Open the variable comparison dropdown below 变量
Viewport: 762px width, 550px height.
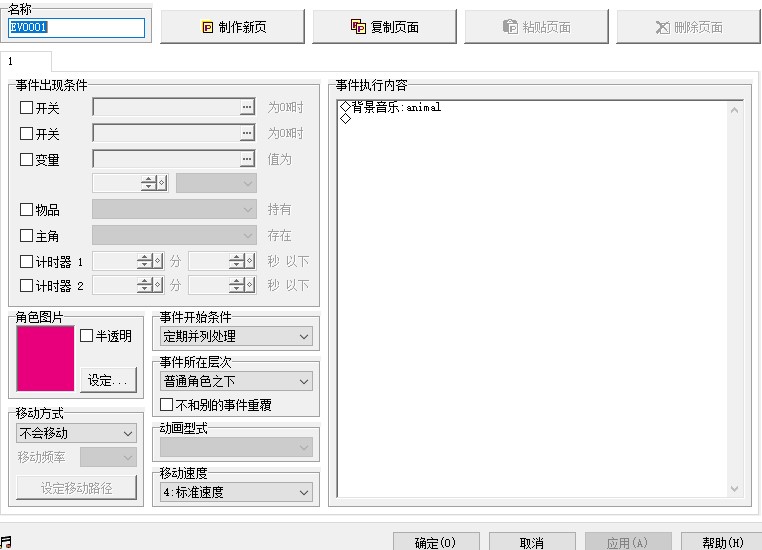click(216, 183)
